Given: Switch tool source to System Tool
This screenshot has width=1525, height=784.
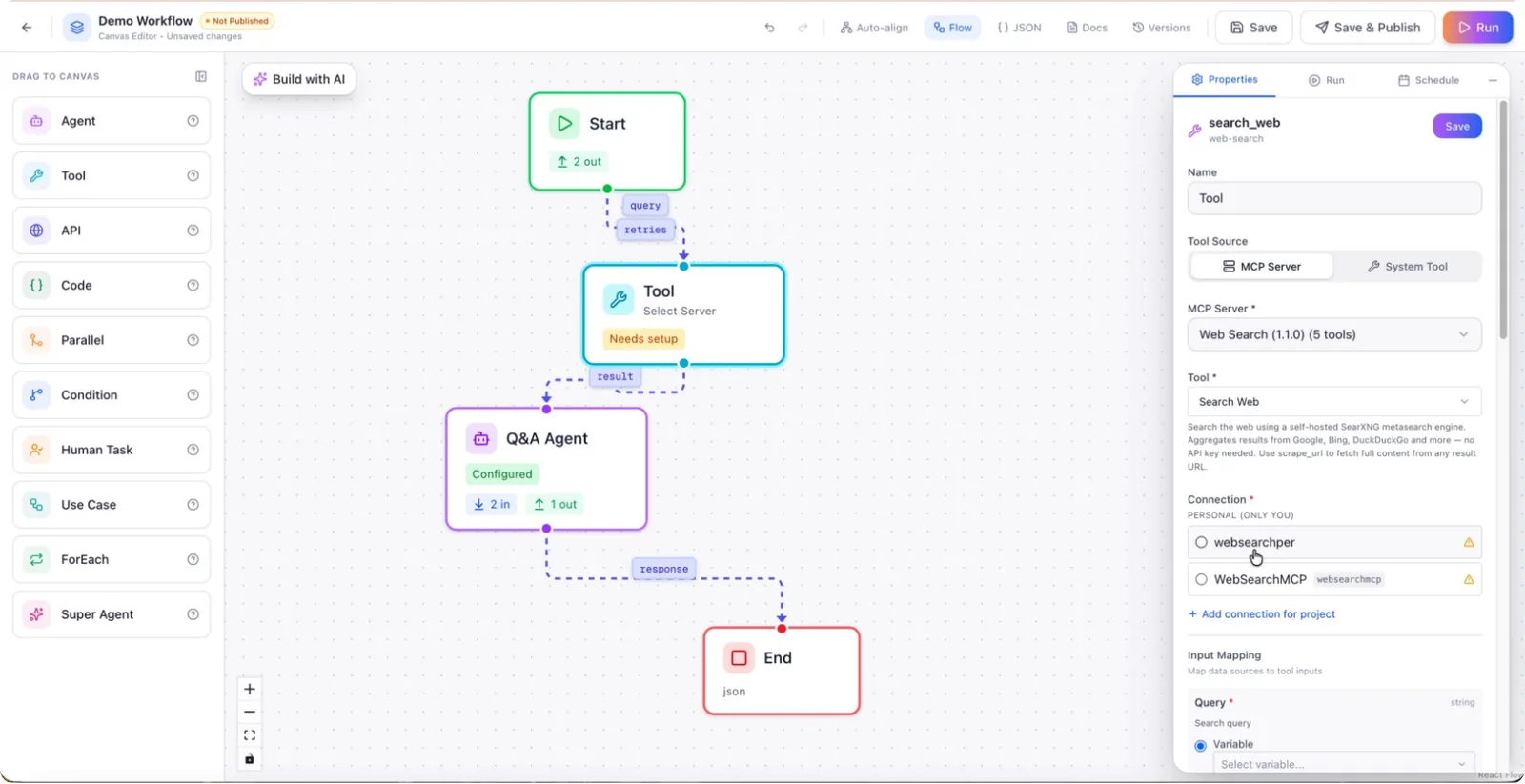Looking at the screenshot, I should (x=1407, y=267).
